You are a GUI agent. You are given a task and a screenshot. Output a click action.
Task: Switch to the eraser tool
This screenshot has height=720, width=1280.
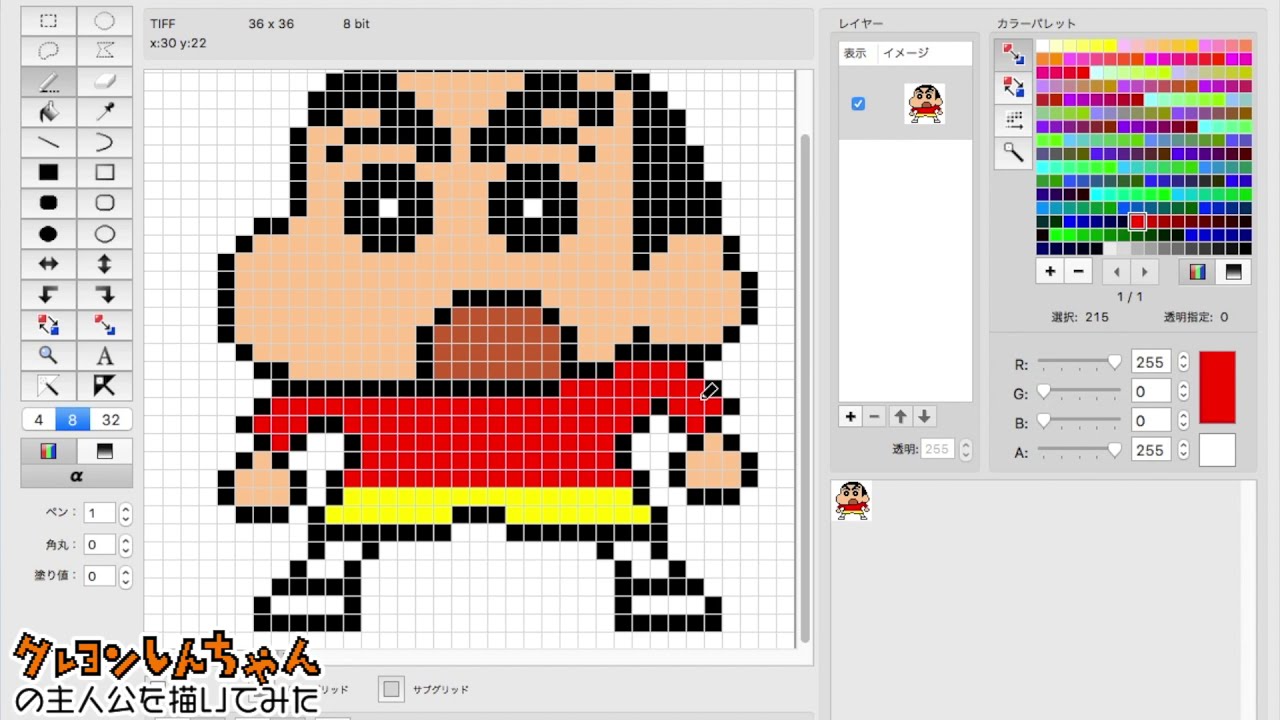(x=104, y=81)
